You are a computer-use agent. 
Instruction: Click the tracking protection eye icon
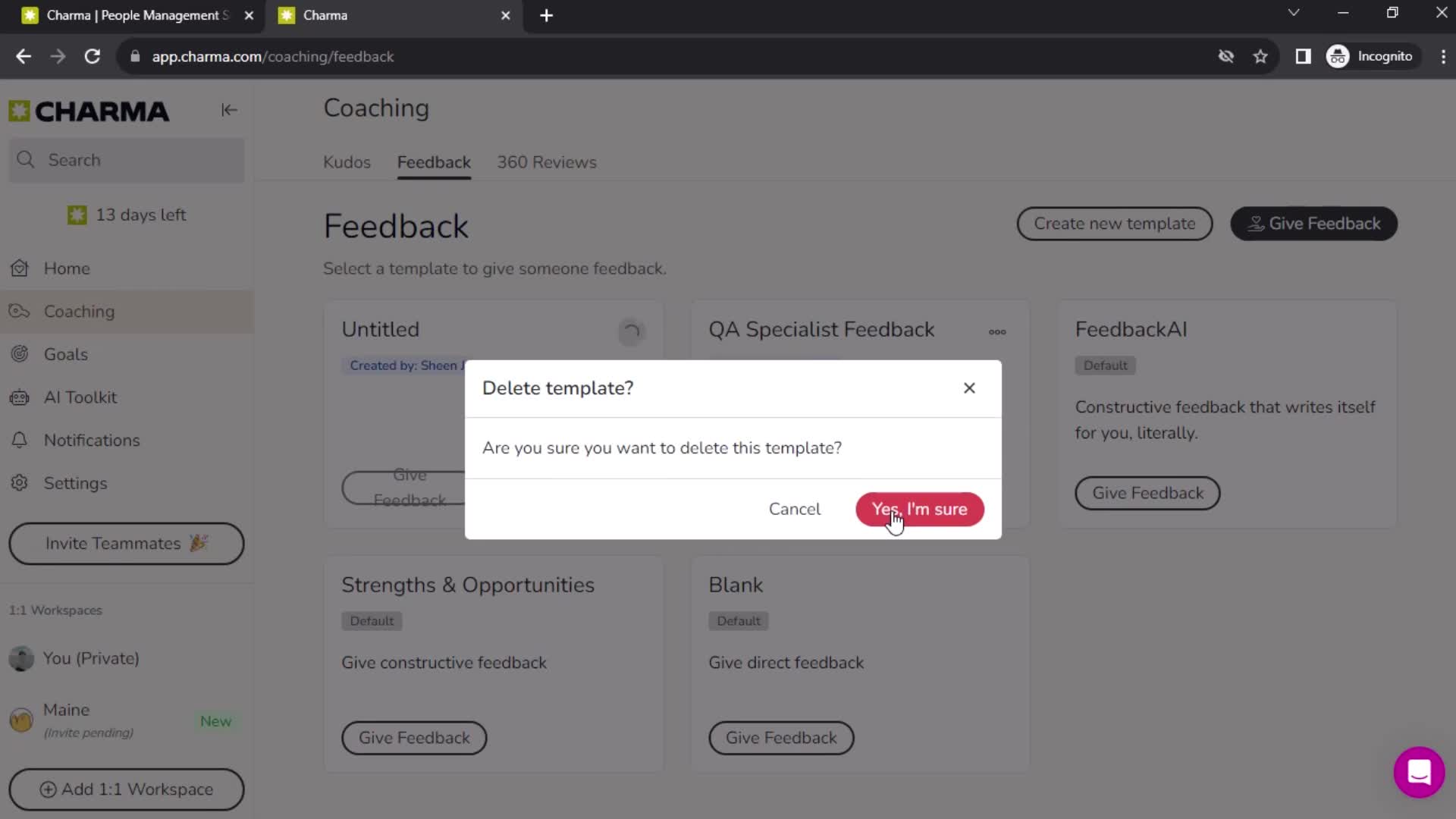point(1226,57)
